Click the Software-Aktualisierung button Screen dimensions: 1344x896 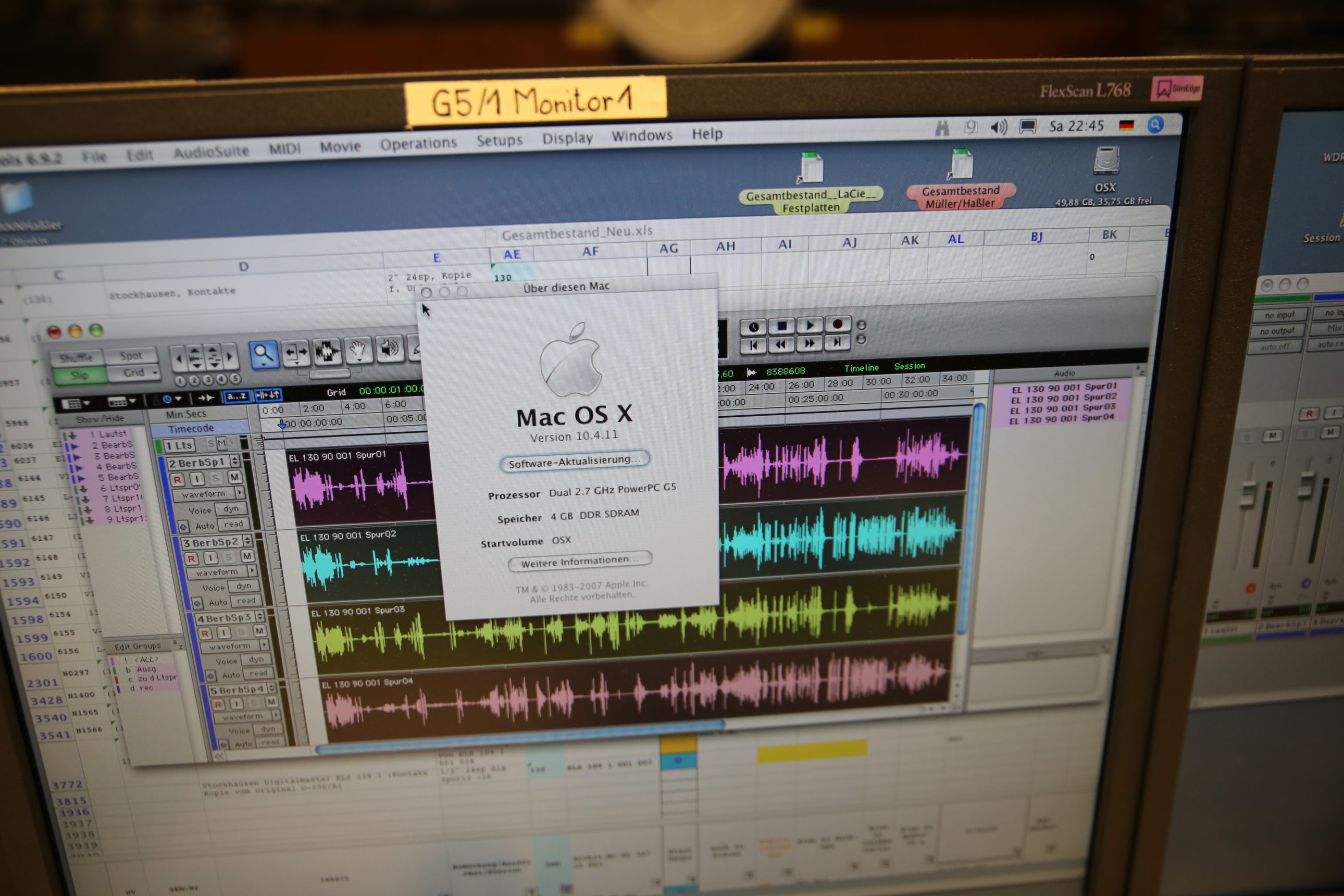[575, 461]
